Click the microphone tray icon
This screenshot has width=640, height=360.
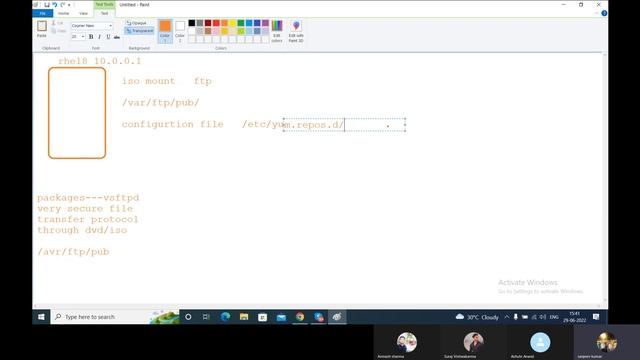516,317
